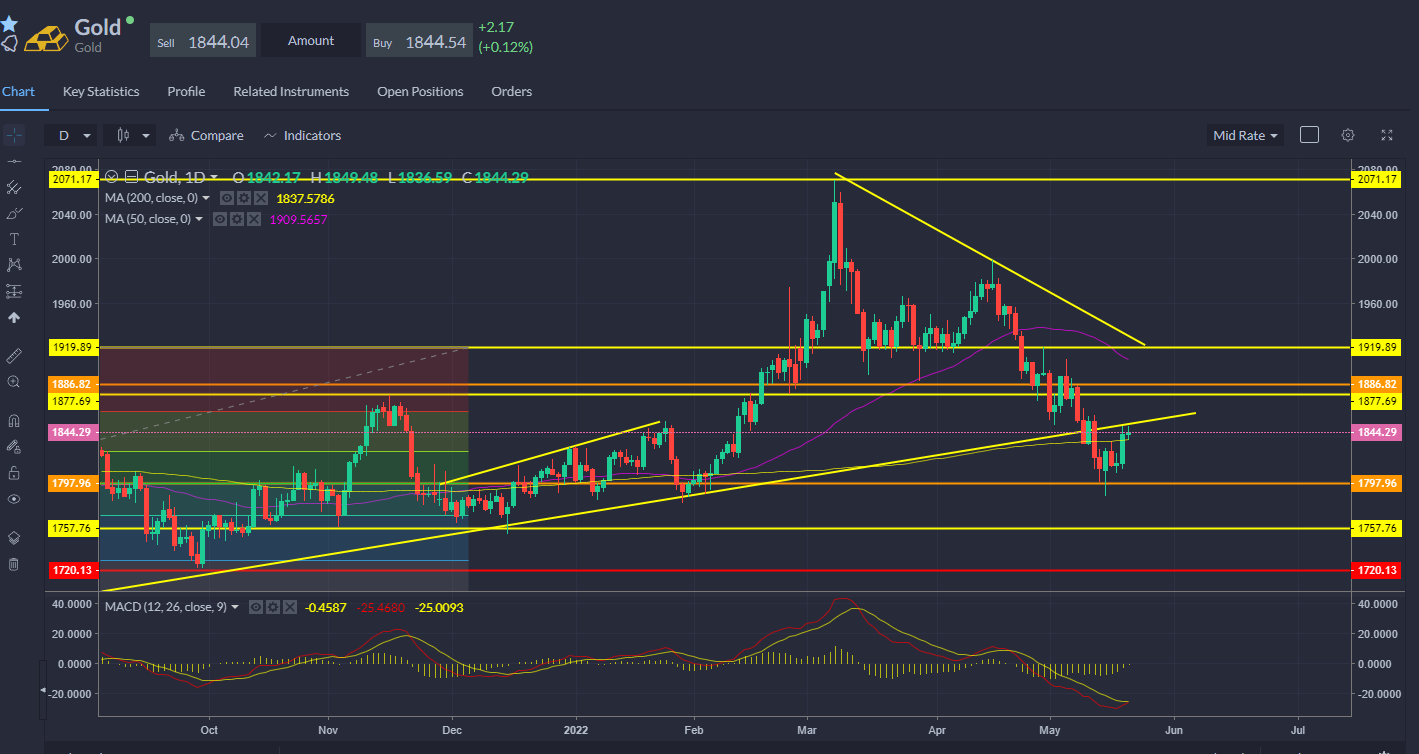Pick the ruler measure tool
This screenshot has height=754, width=1419.
coord(14,355)
